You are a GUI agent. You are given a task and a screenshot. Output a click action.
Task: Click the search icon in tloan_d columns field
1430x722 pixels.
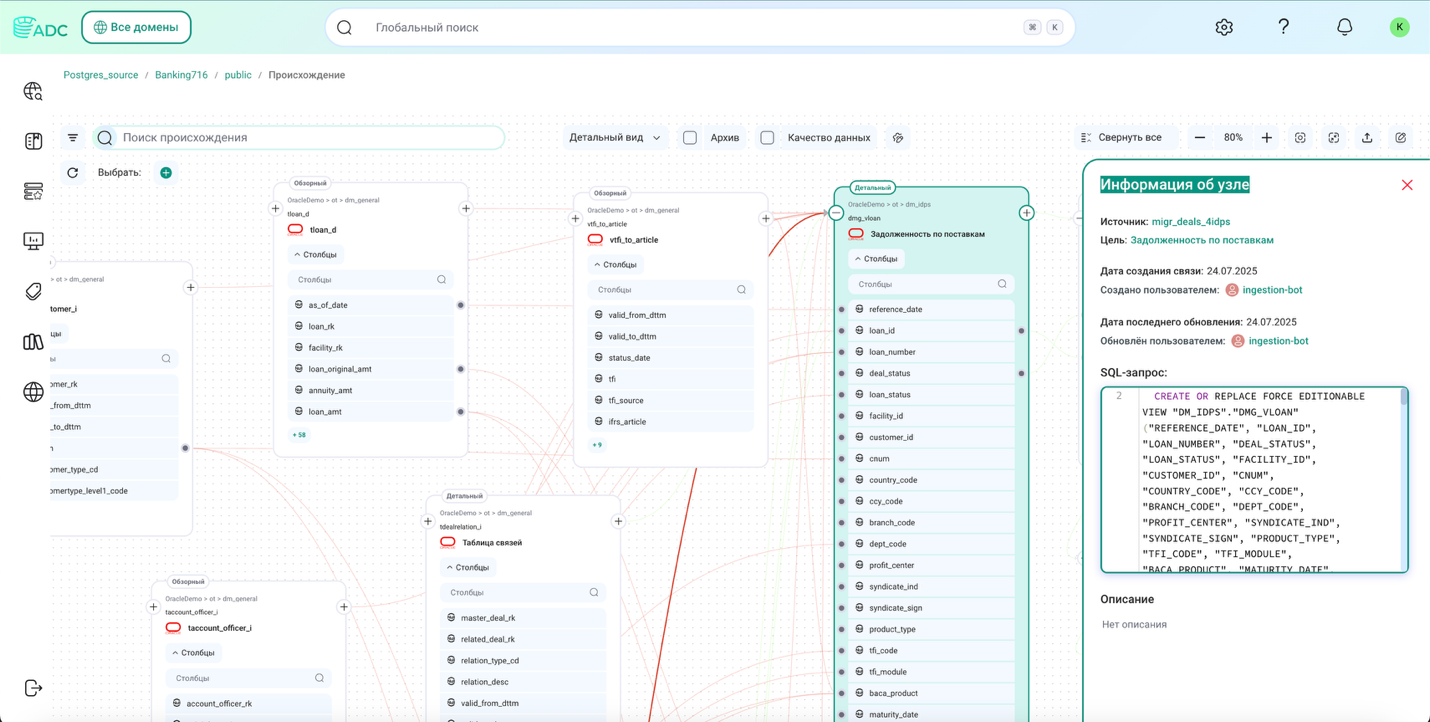442,280
